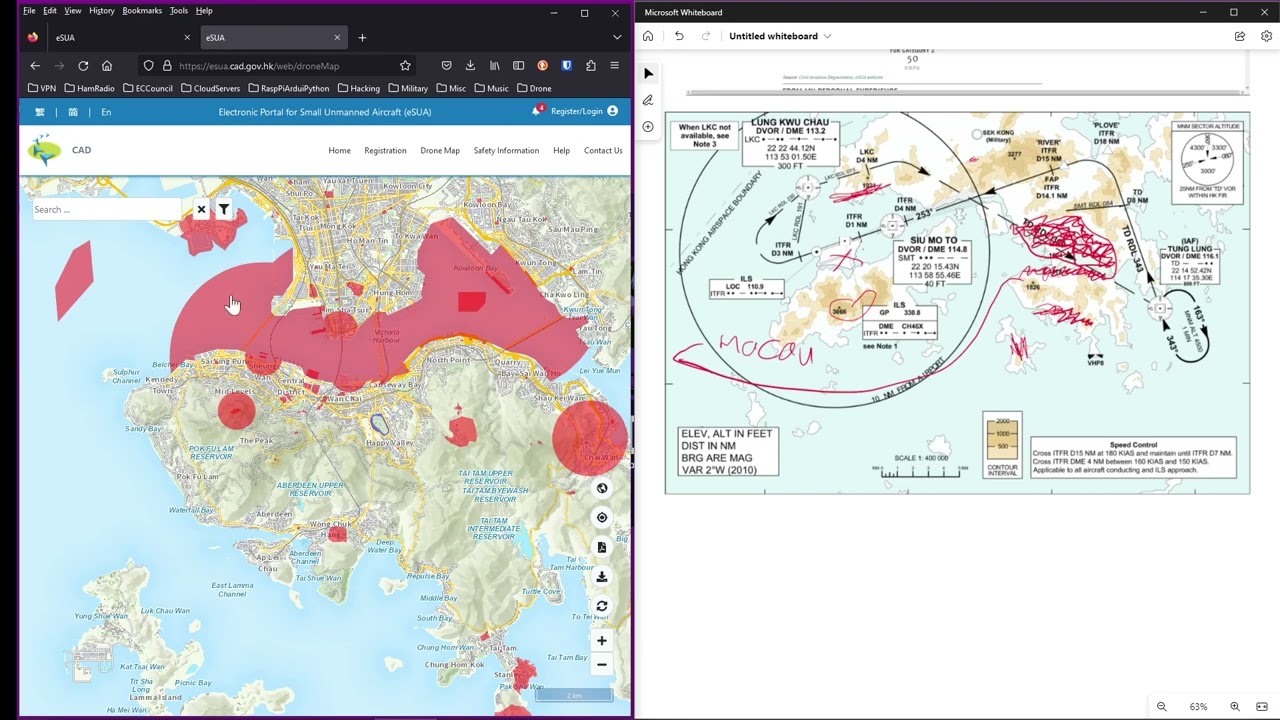Image resolution: width=1280 pixels, height=720 pixels.
Task: Toggle Firefox sidebar icon
Action: [x=518, y=66]
